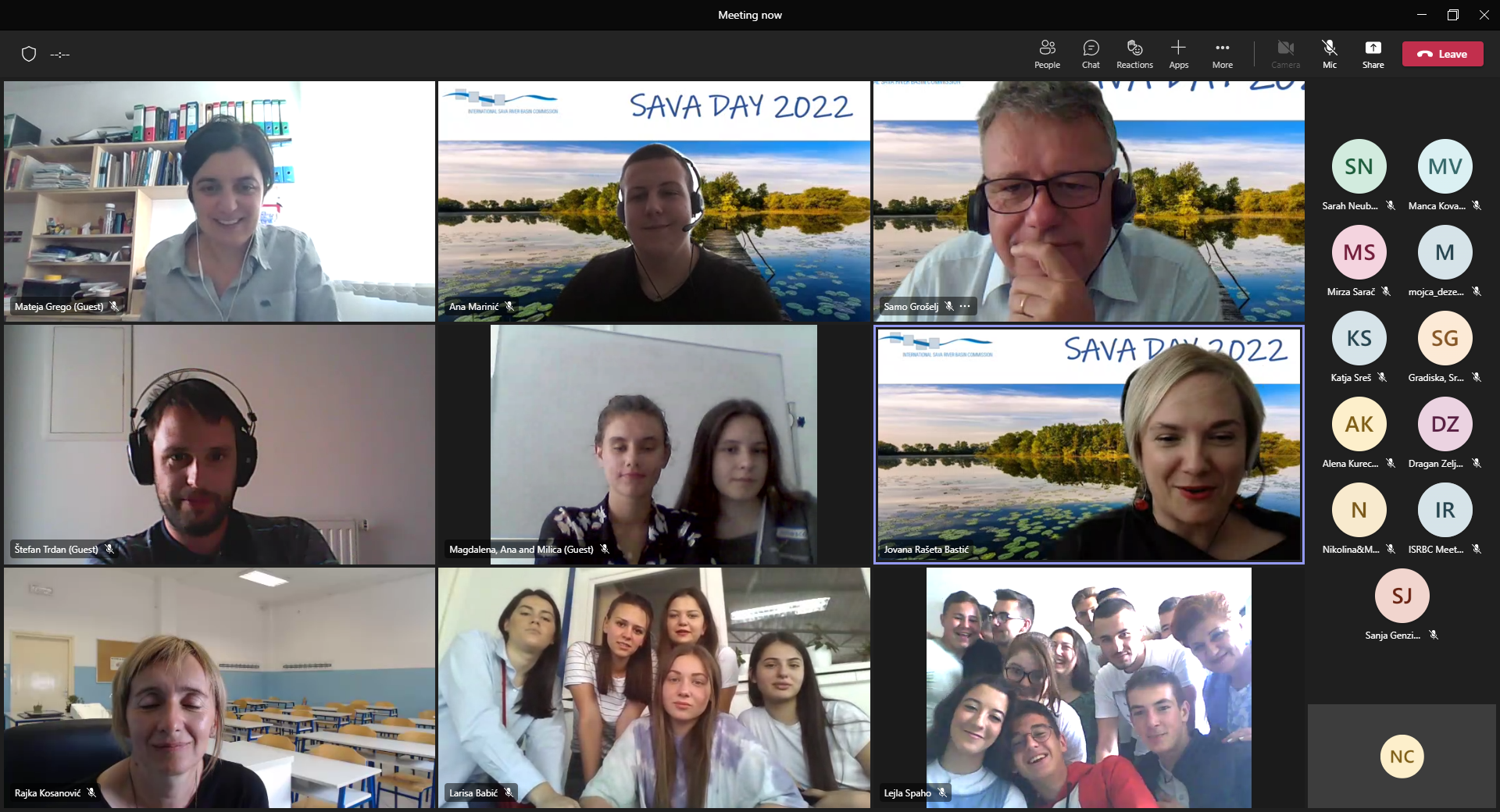Open the People participants panel

pyautogui.click(x=1047, y=54)
